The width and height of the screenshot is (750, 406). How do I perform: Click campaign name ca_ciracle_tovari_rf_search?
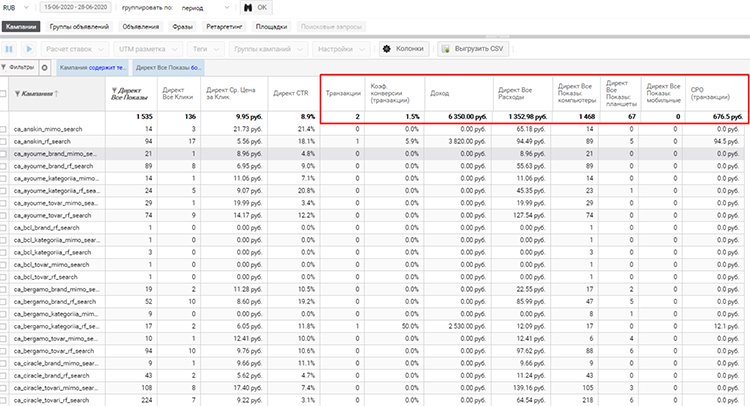(x=51, y=400)
